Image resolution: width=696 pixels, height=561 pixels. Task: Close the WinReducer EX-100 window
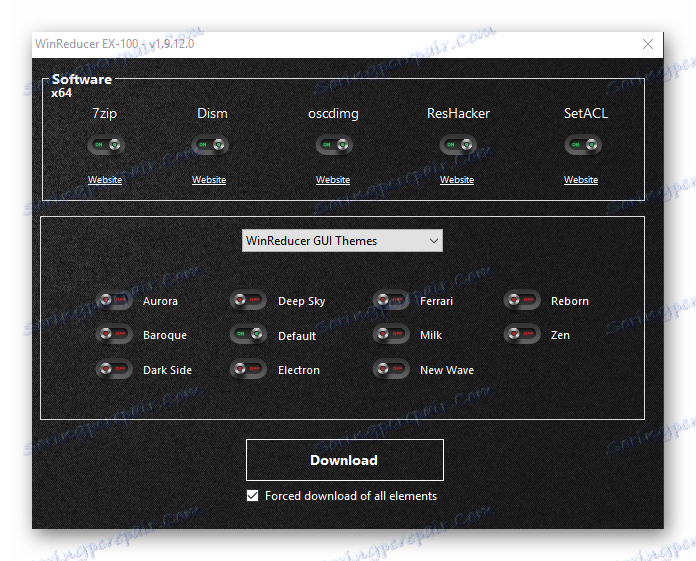pyautogui.click(x=648, y=44)
